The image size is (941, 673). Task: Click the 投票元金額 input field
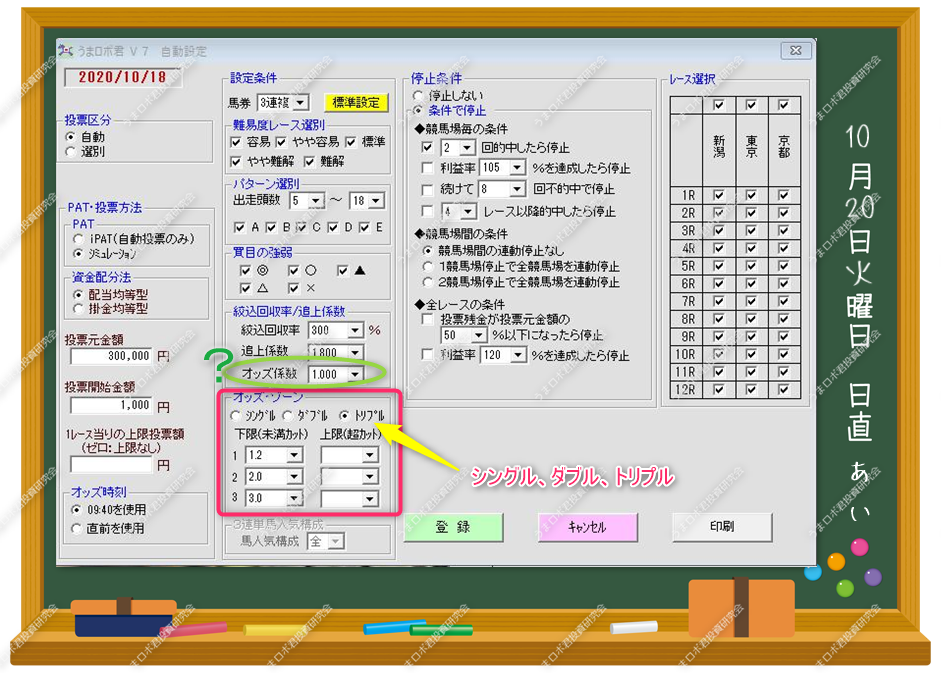[112, 356]
